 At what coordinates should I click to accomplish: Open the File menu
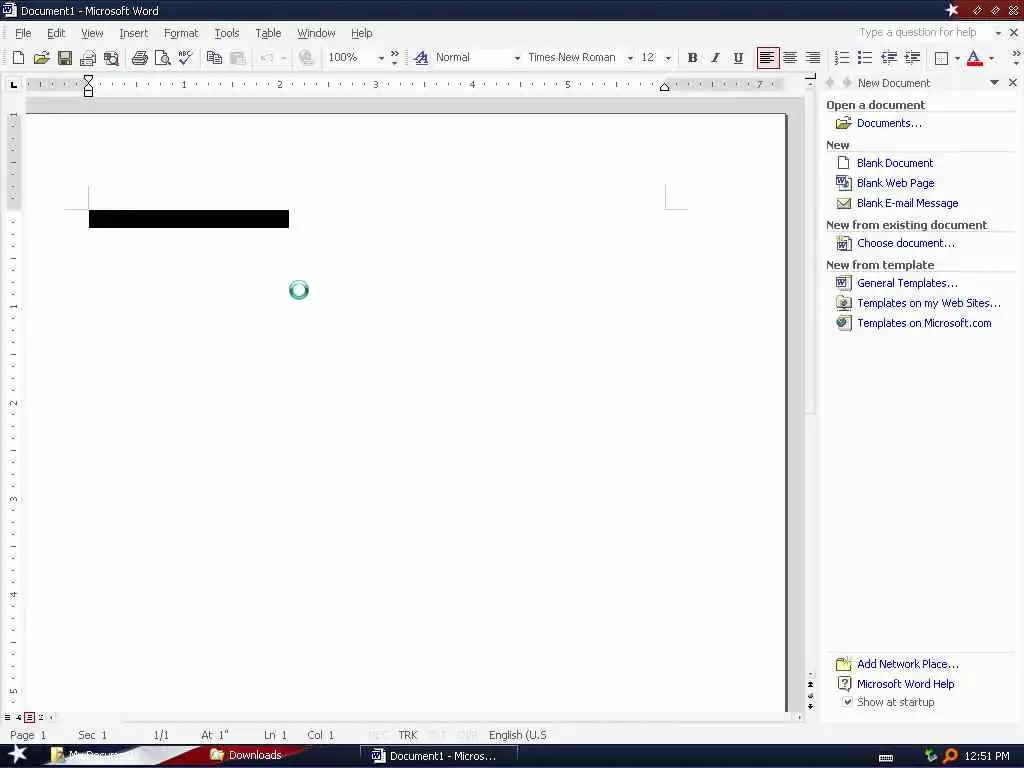(x=23, y=33)
